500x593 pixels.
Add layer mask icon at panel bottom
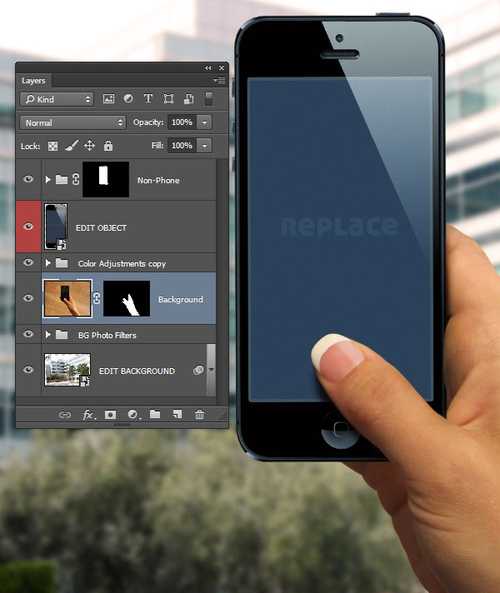click(110, 415)
